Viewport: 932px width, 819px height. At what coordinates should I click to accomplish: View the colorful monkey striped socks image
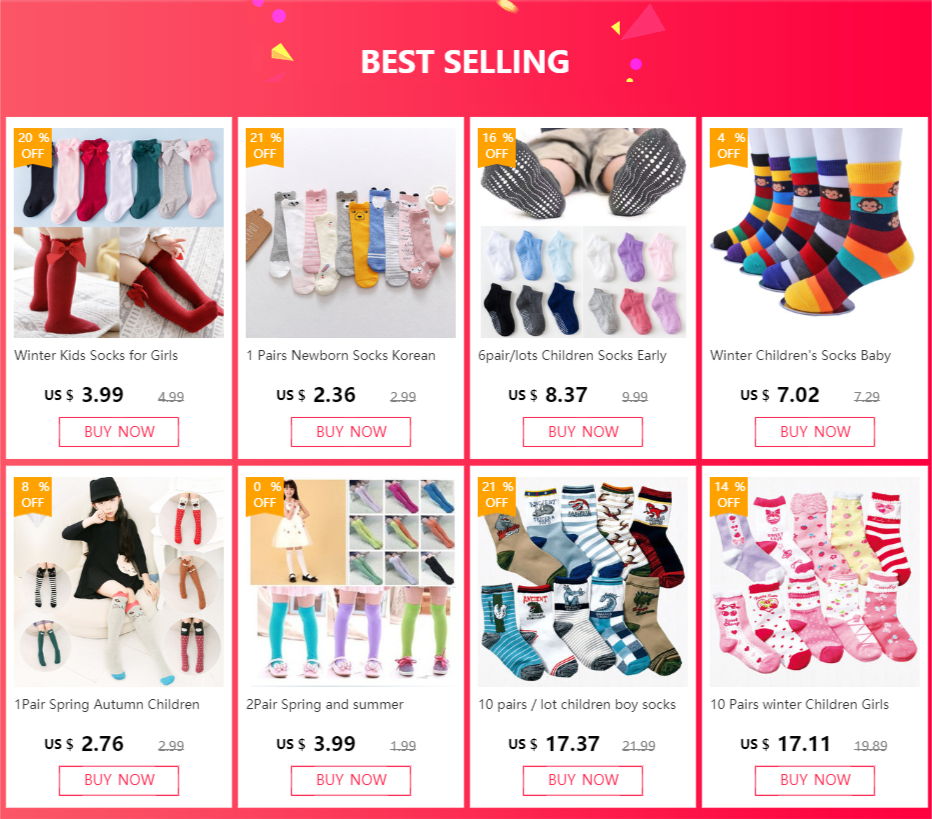(815, 233)
